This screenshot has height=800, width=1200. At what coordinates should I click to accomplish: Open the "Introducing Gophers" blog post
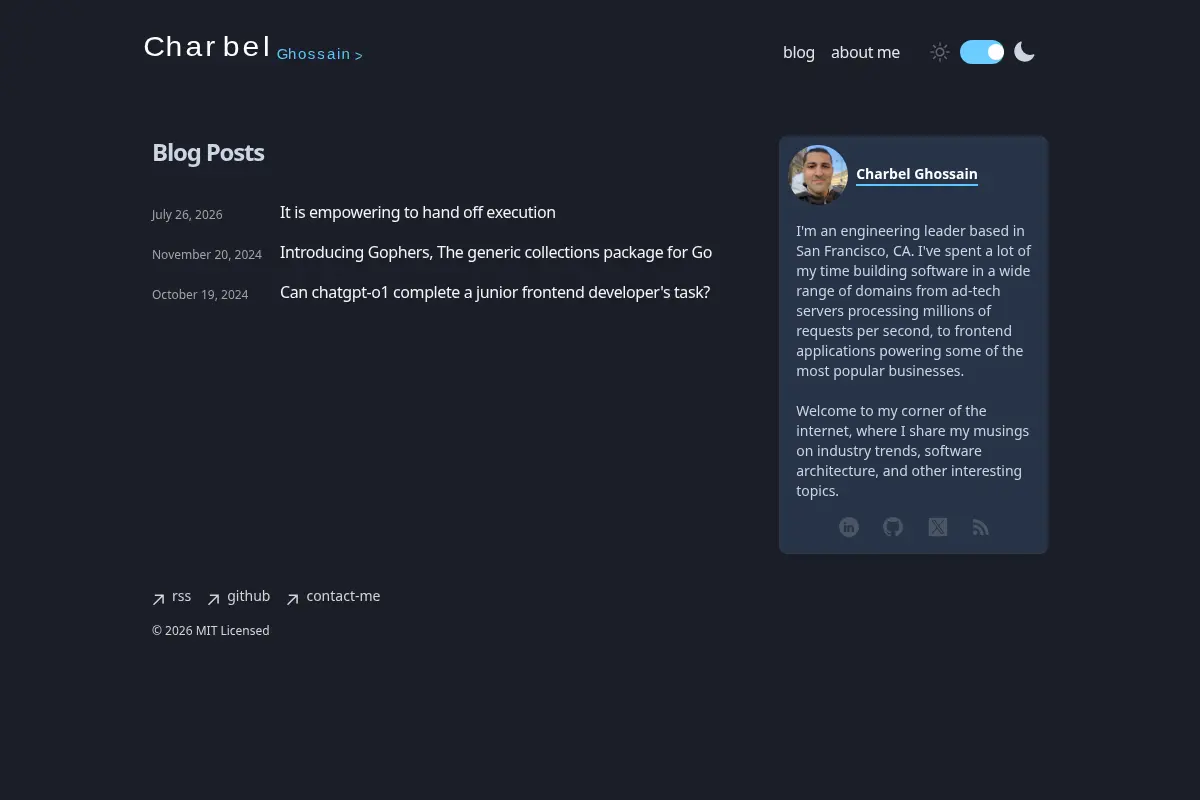[x=496, y=252]
